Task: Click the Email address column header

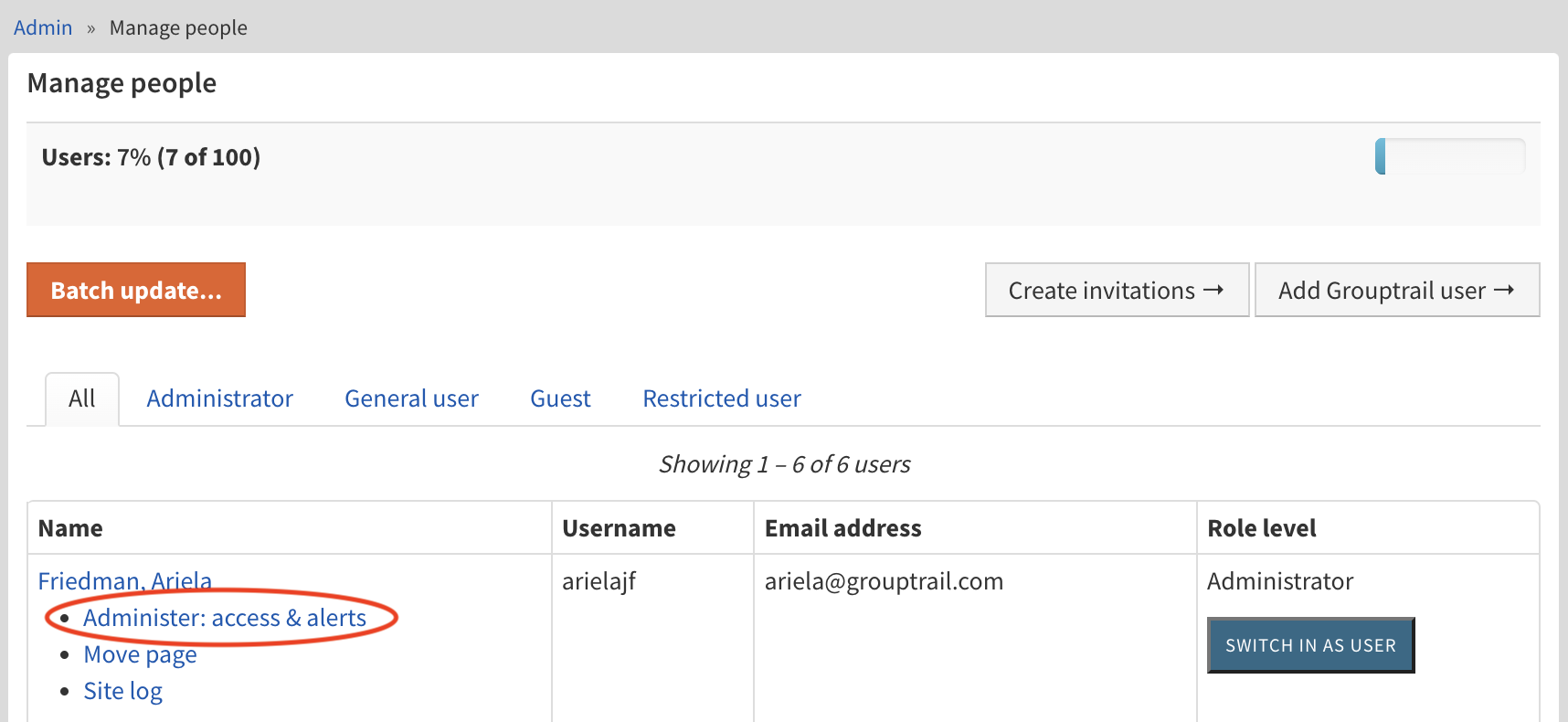Action: tap(842, 528)
